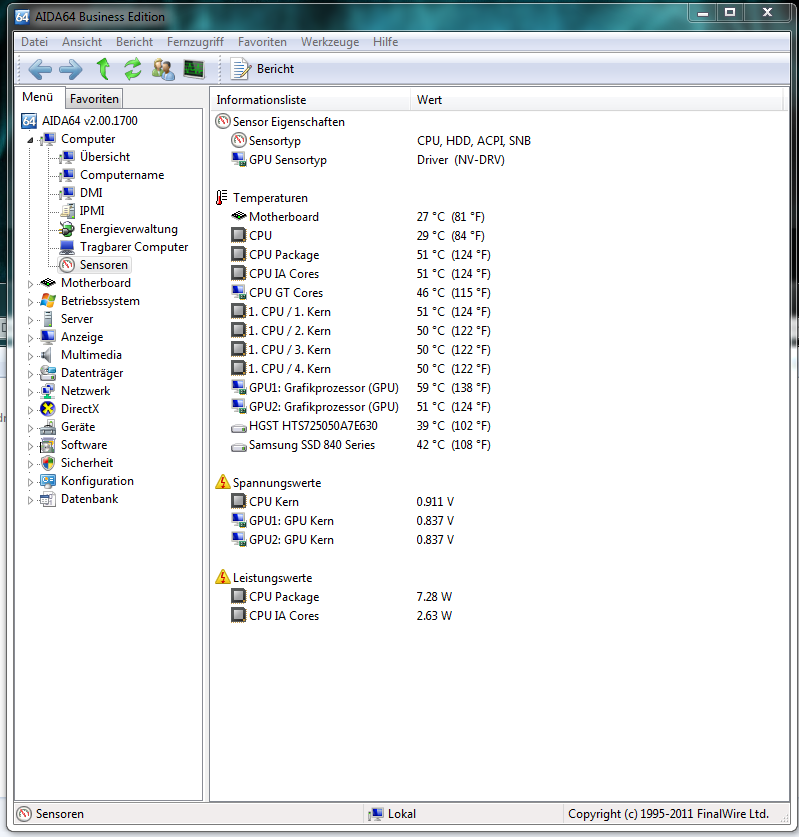Select Tragbarer Computer in the tree
Screen dimensions: 799x837
[134, 247]
